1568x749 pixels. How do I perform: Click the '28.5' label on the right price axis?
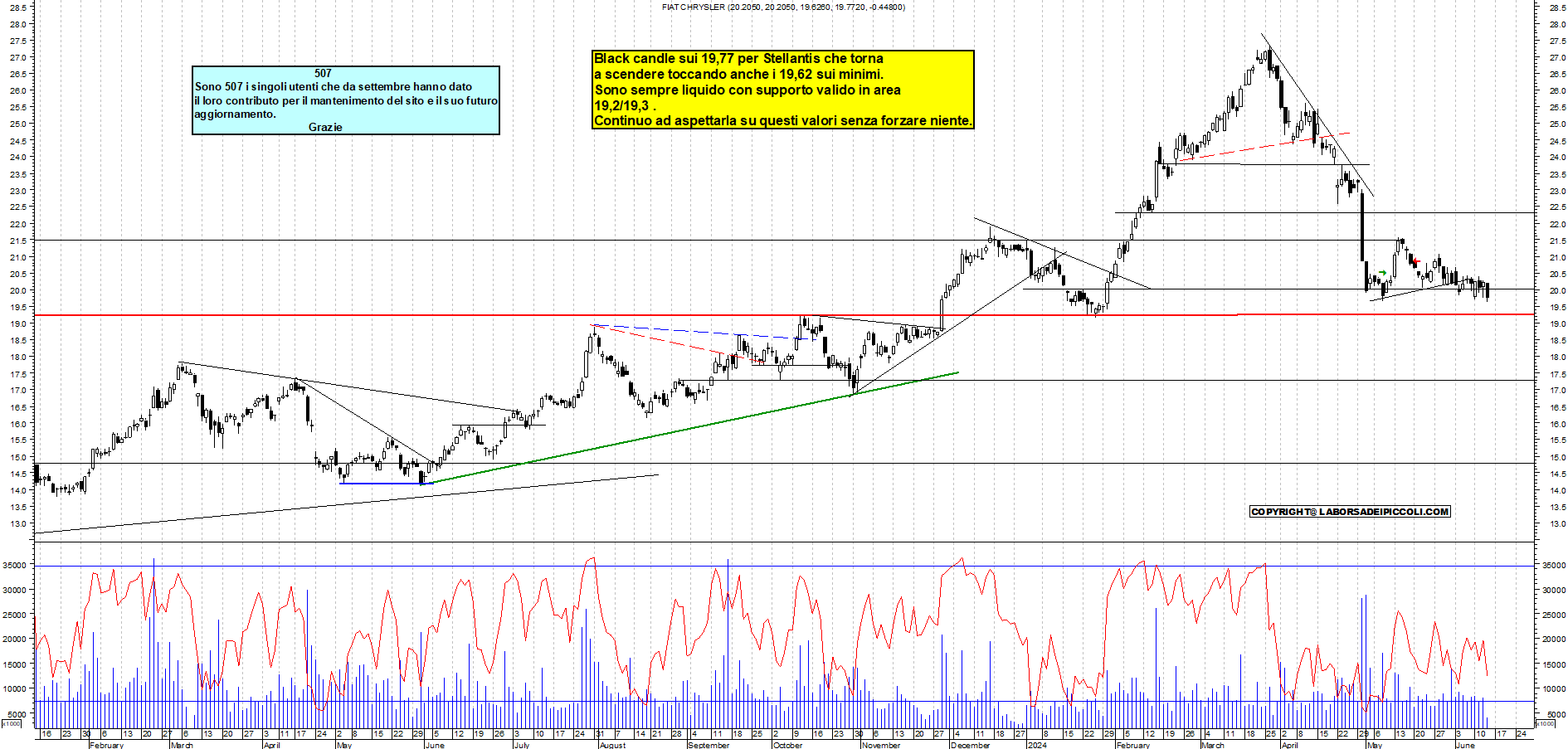pyautogui.click(x=1556, y=7)
